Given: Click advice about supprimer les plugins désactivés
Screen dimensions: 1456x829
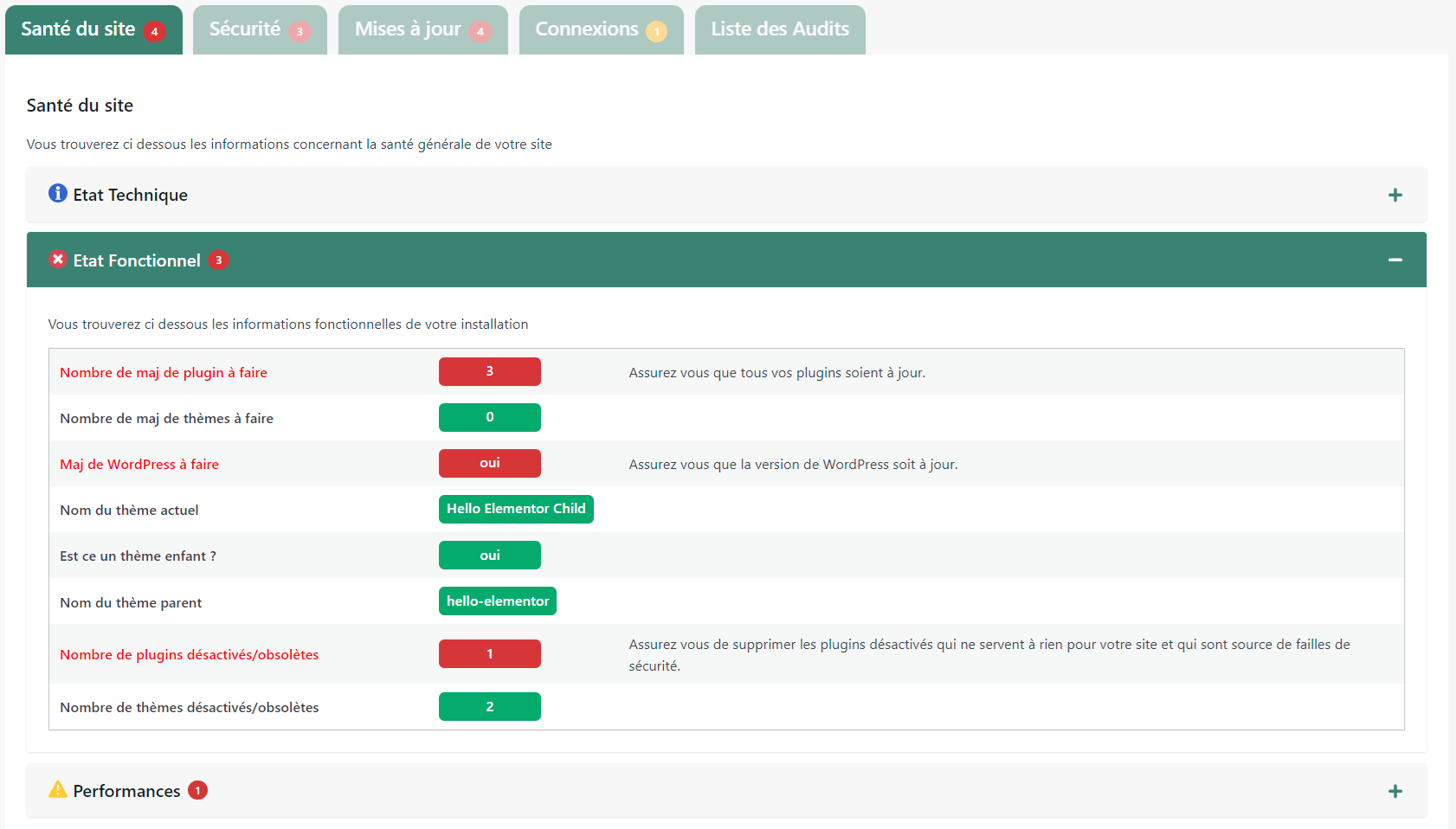Looking at the screenshot, I should coord(989,655).
